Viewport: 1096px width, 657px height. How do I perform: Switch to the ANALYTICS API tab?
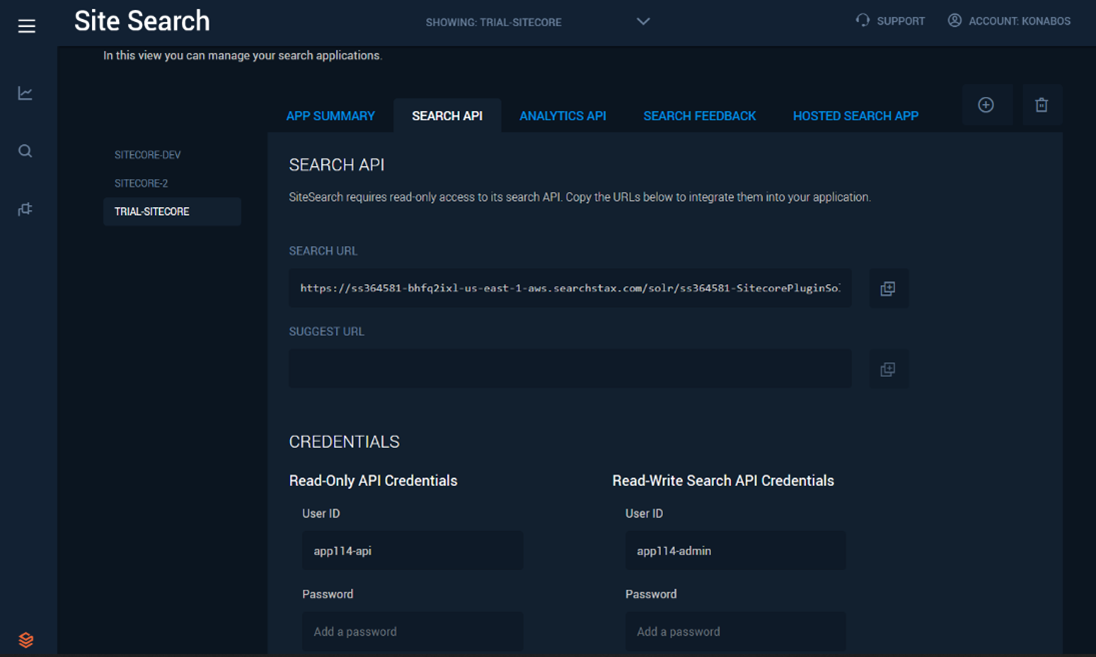(x=562, y=115)
